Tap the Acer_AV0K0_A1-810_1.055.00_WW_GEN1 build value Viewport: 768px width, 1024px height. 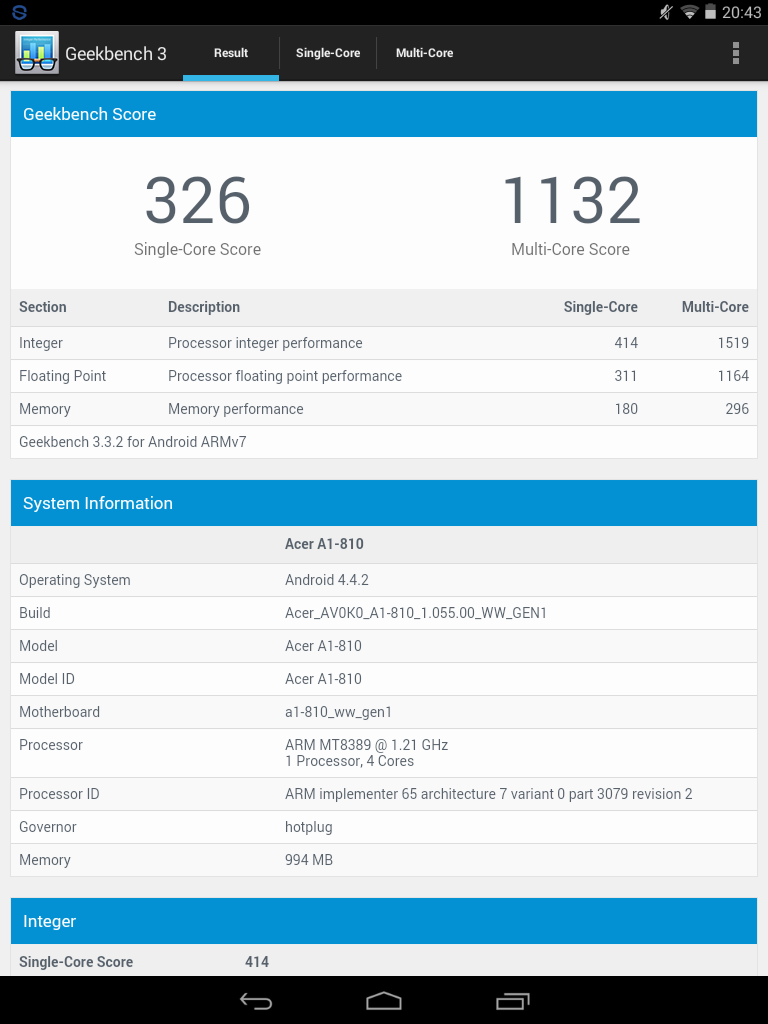(415, 613)
